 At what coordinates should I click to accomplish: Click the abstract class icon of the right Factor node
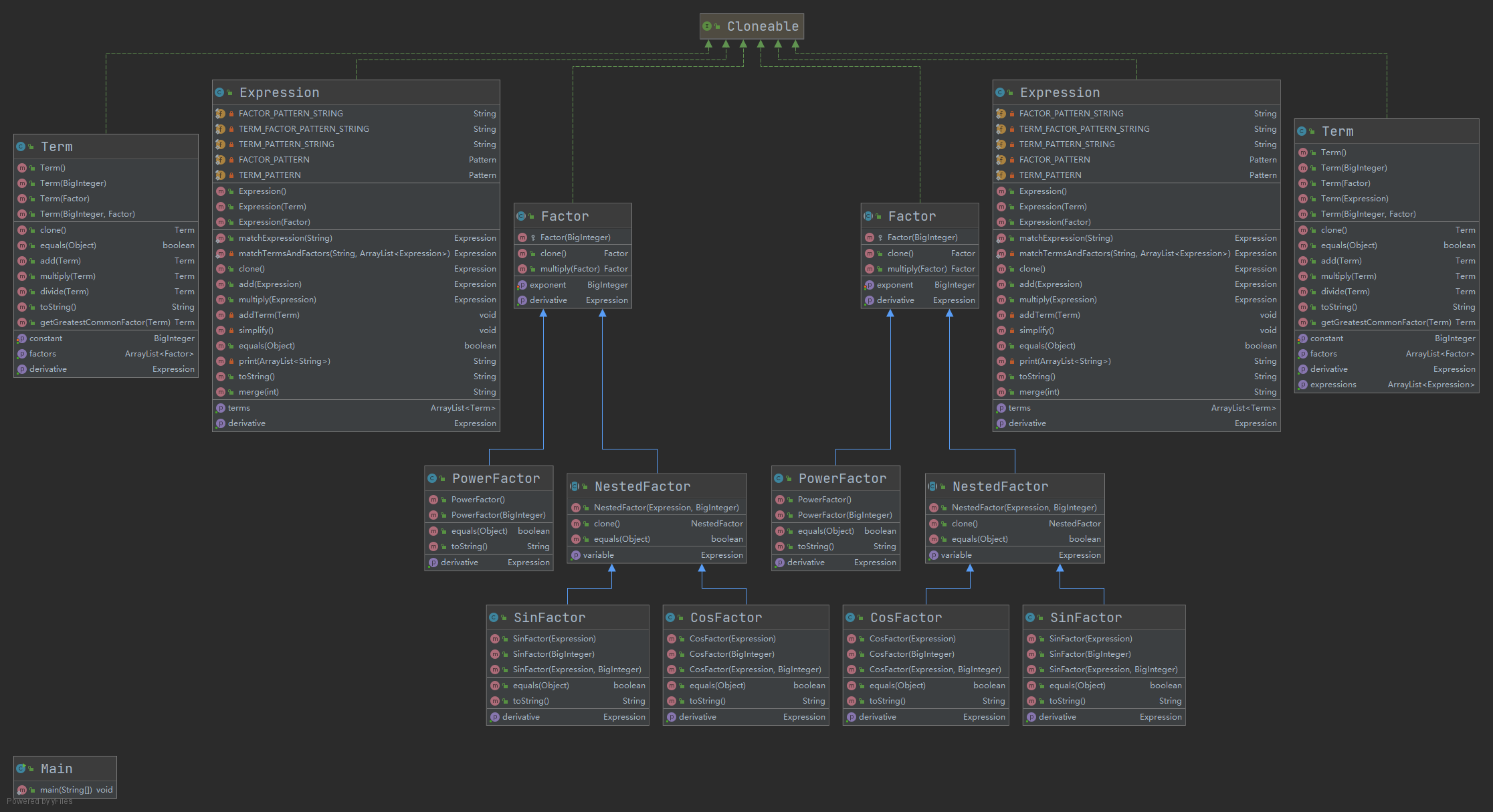point(868,216)
